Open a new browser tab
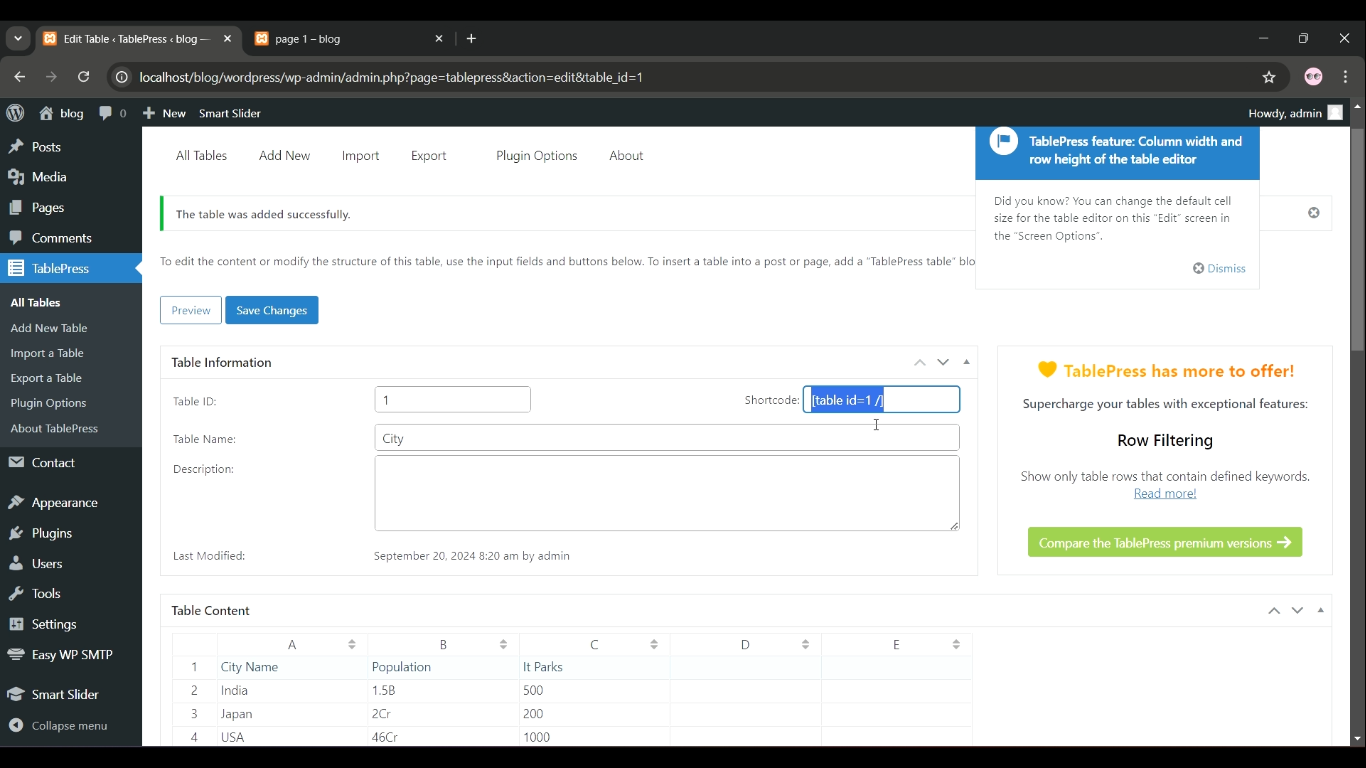The width and height of the screenshot is (1366, 768). (472, 39)
